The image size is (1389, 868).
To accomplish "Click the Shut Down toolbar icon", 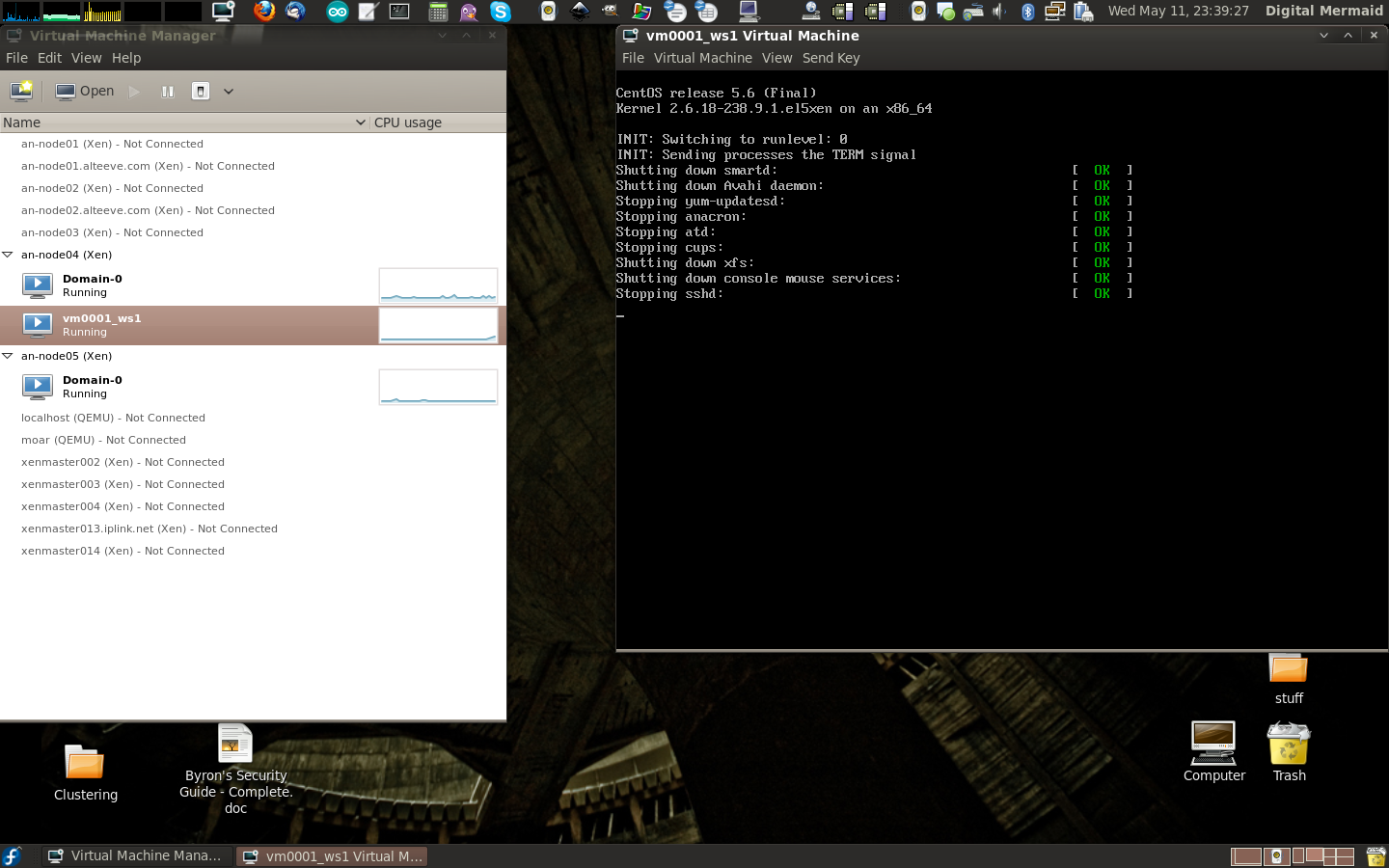I will (201, 92).
